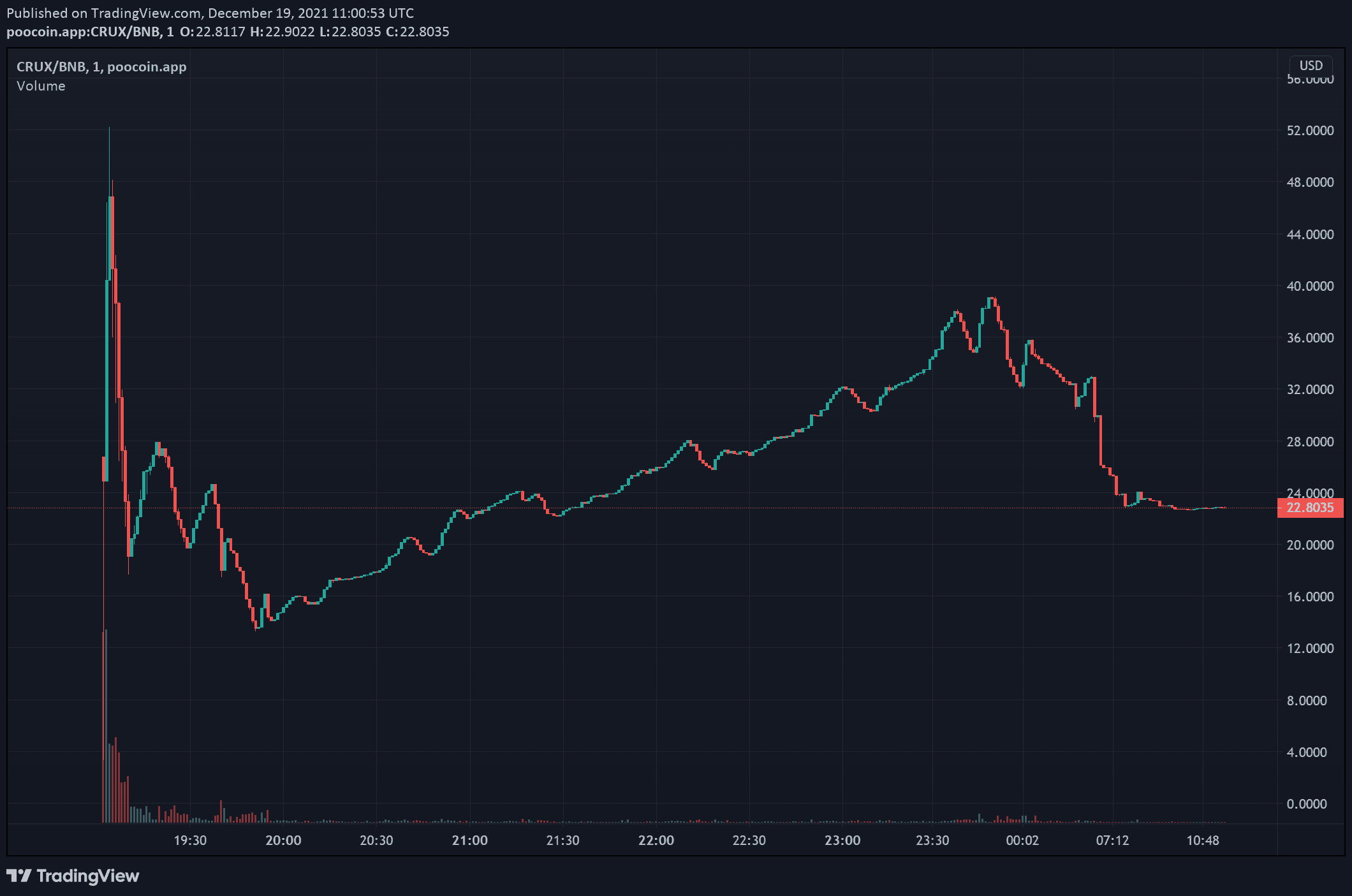Viewport: 1352px width, 896px height.
Task: Click the 12.0000 price axis label
Action: (x=1310, y=649)
